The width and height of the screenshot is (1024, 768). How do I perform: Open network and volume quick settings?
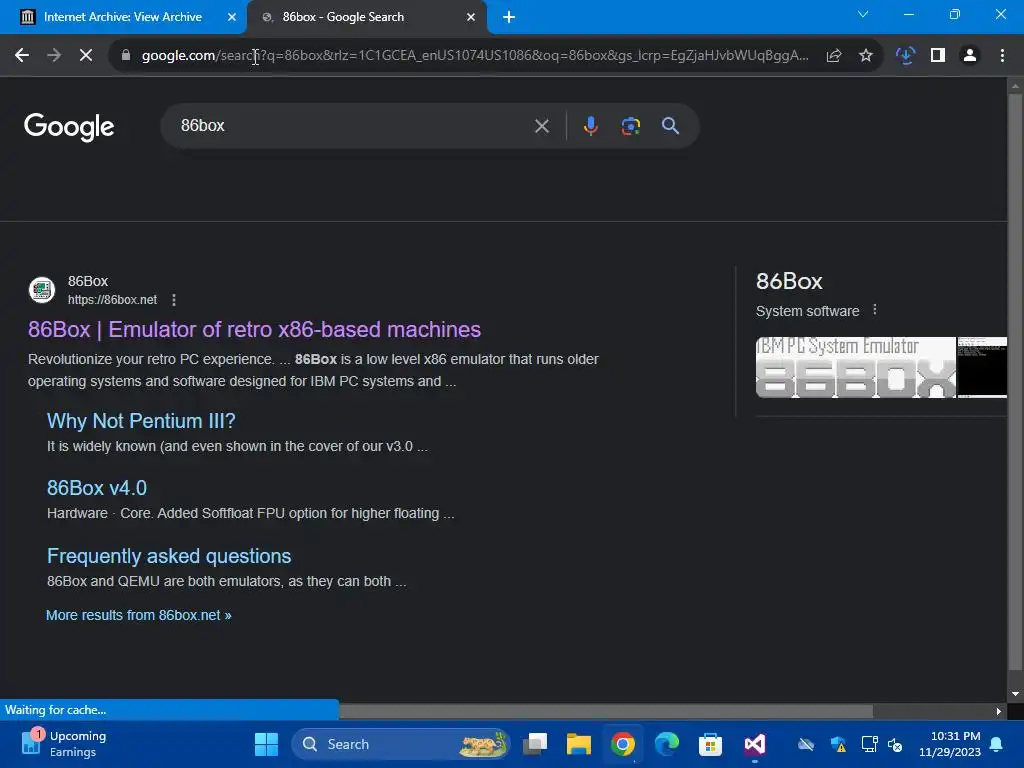[882, 744]
